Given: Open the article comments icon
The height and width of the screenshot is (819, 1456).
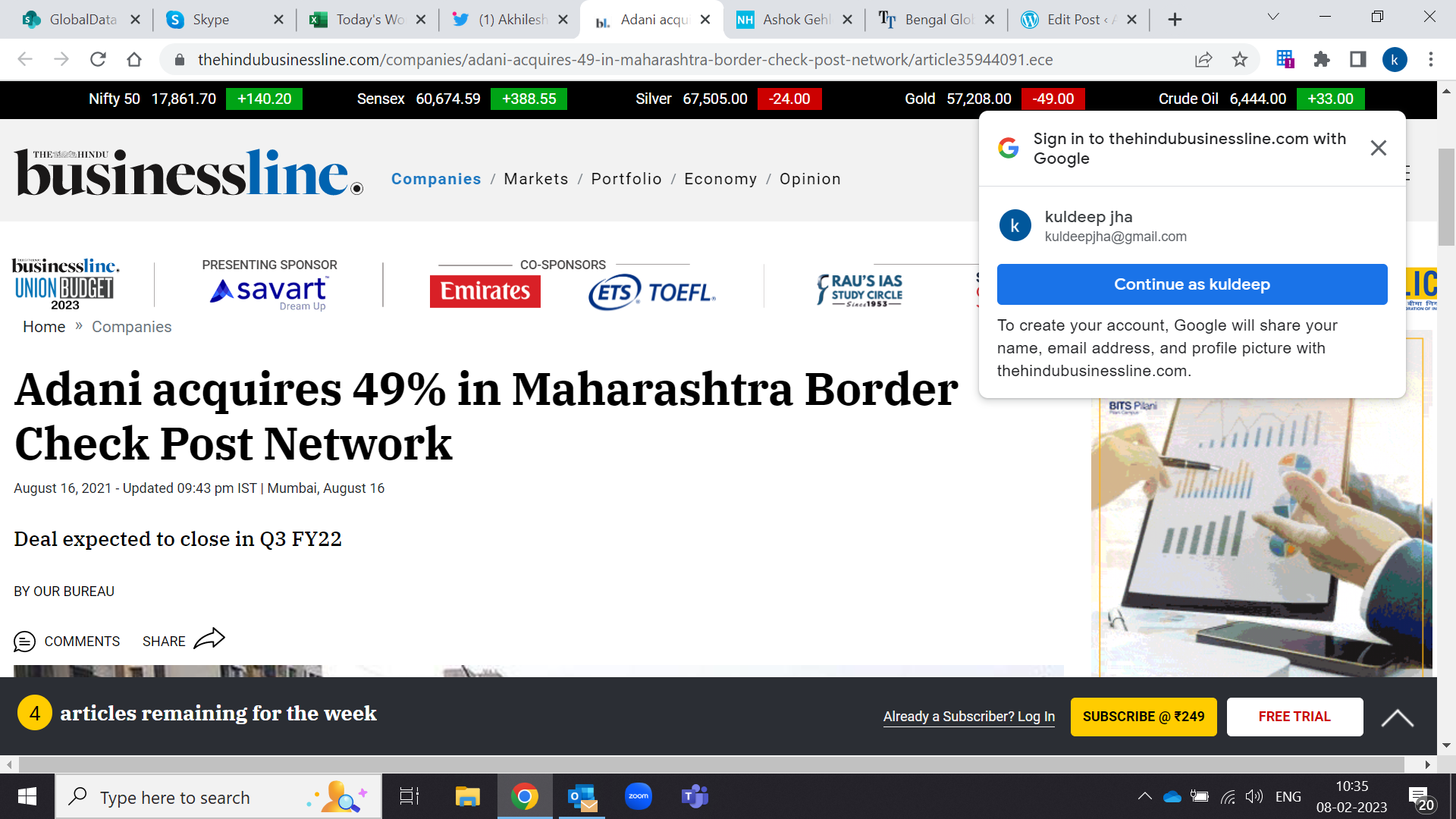Looking at the screenshot, I should tap(24, 642).
